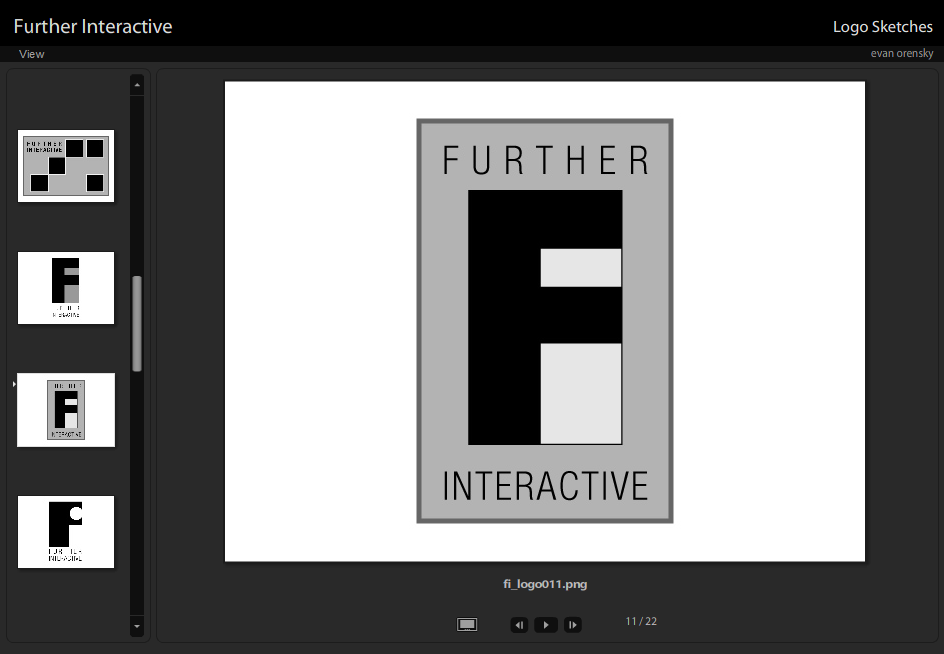
Task: Advance to the next image
Action: point(572,625)
